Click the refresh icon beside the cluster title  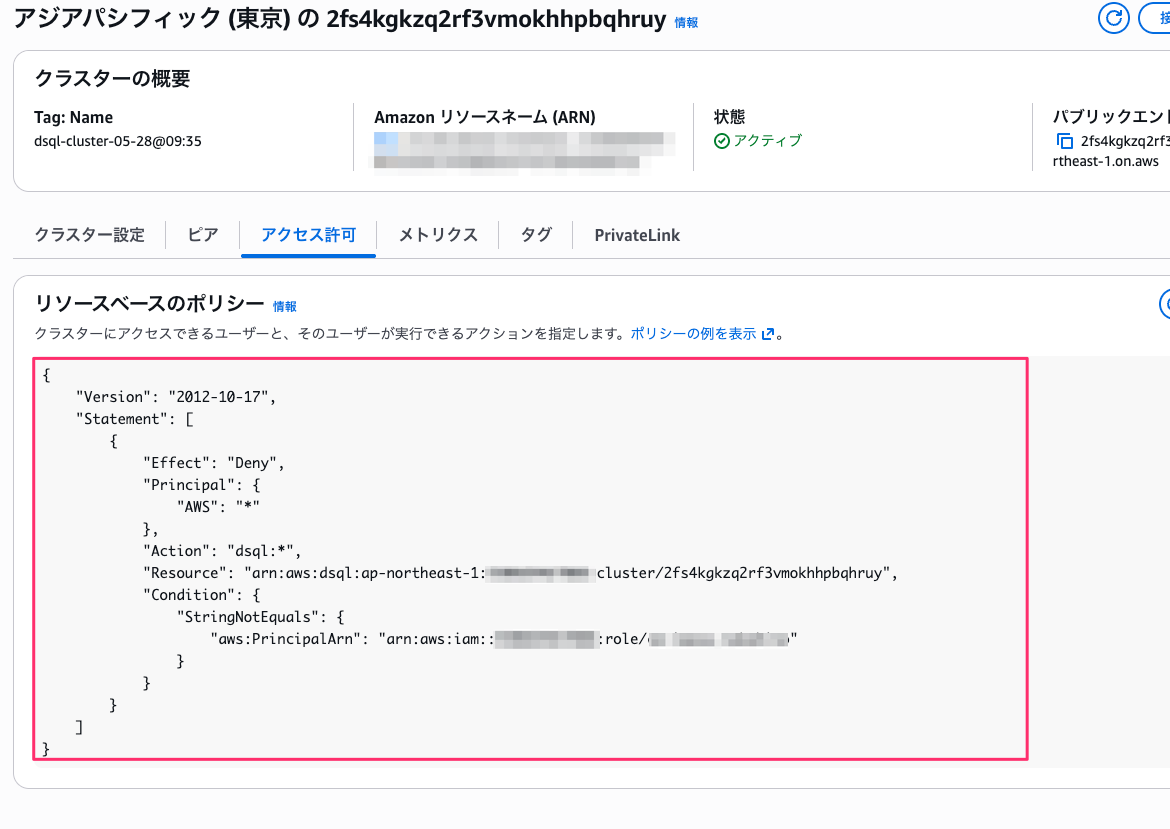pos(1112,18)
